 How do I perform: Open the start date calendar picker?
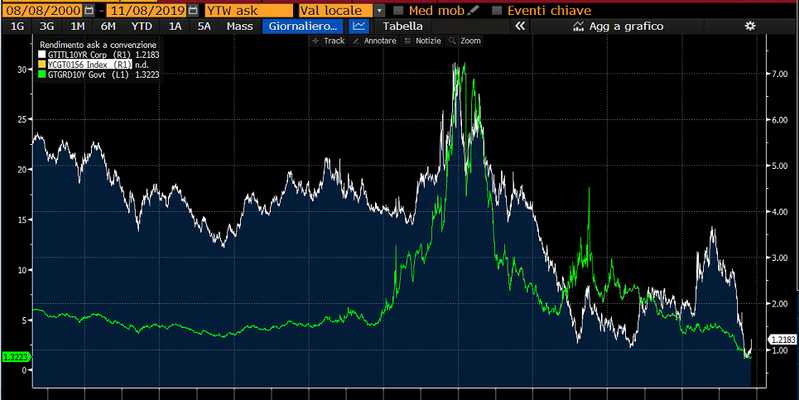(89, 11)
